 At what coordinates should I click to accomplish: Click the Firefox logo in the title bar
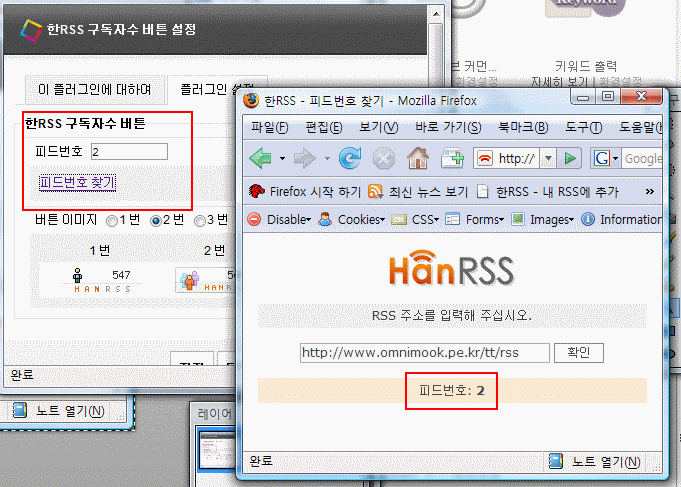click(251, 101)
